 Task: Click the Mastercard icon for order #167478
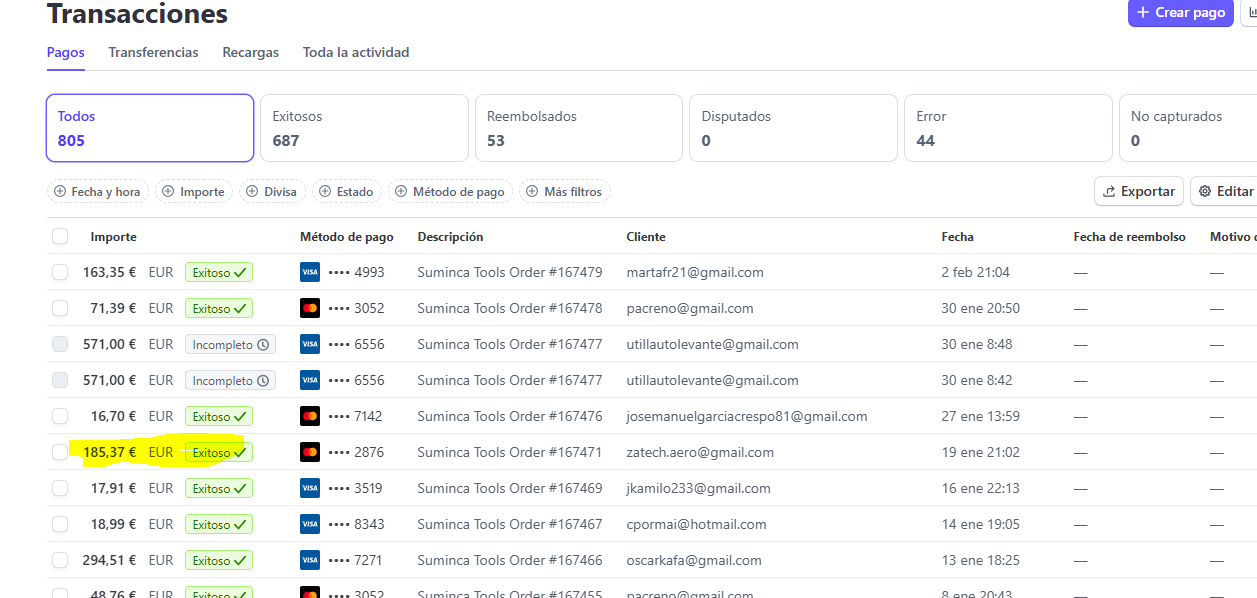coord(310,308)
